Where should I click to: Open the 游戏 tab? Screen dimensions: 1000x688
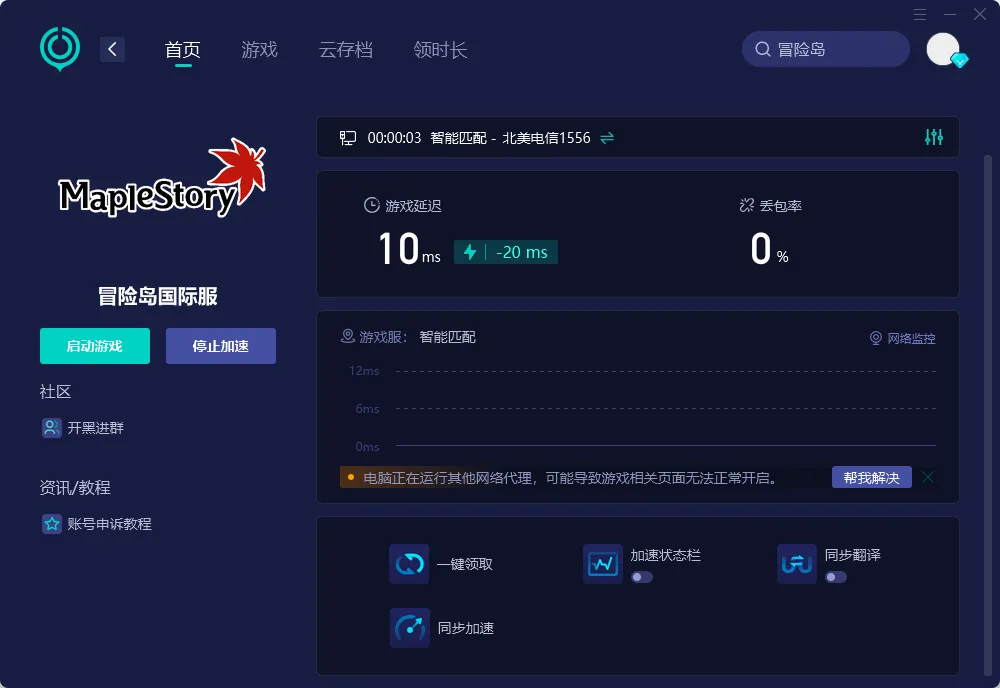(260, 50)
